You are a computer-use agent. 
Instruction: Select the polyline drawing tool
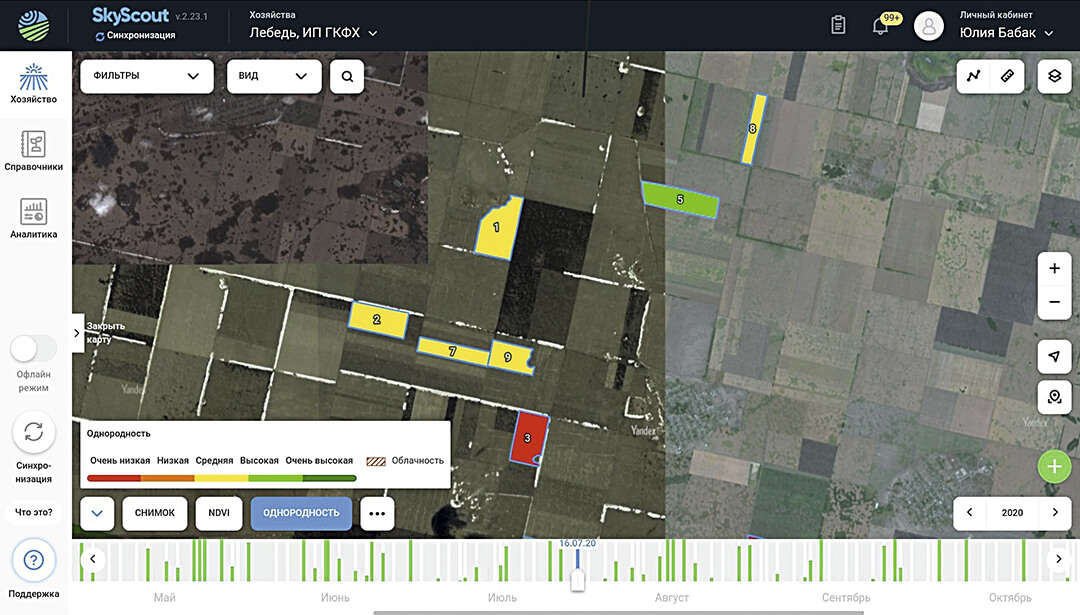click(975, 76)
